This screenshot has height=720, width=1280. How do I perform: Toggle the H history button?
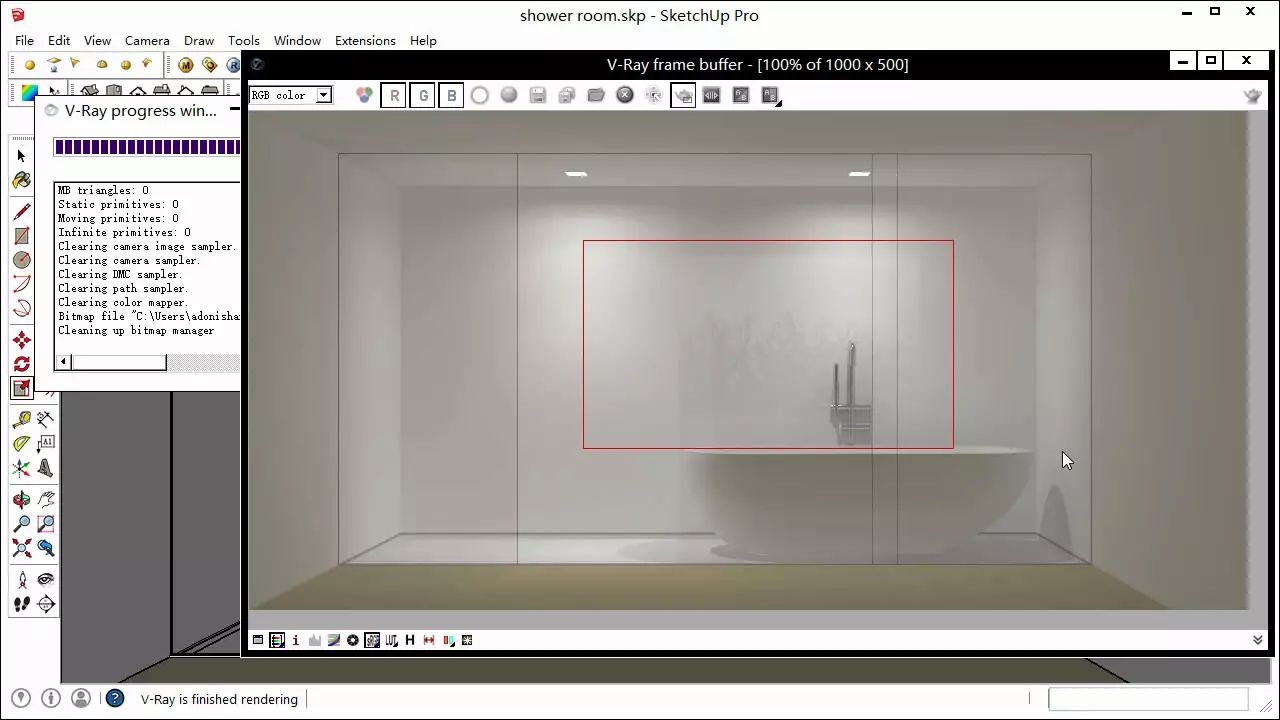pos(410,640)
